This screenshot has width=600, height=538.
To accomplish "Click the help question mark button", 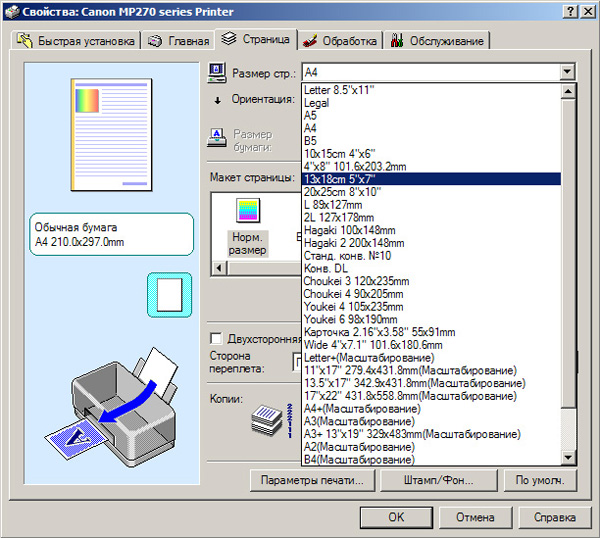I will 571,11.
